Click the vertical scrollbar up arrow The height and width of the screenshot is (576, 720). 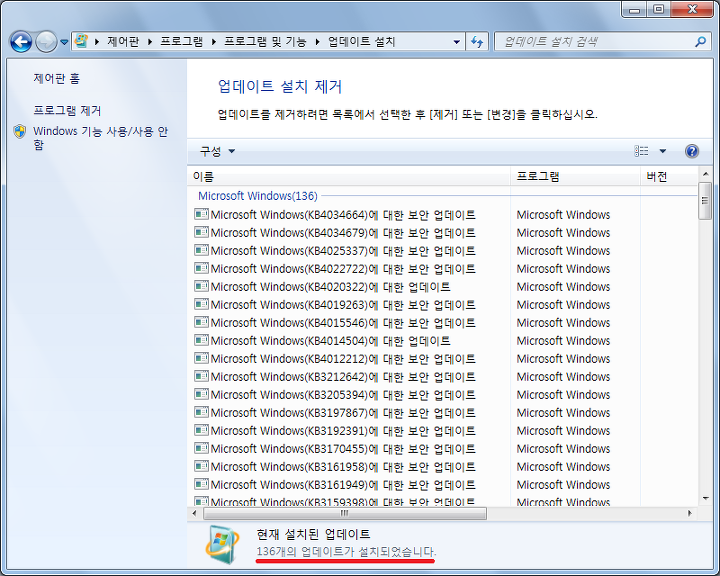[x=705, y=174]
